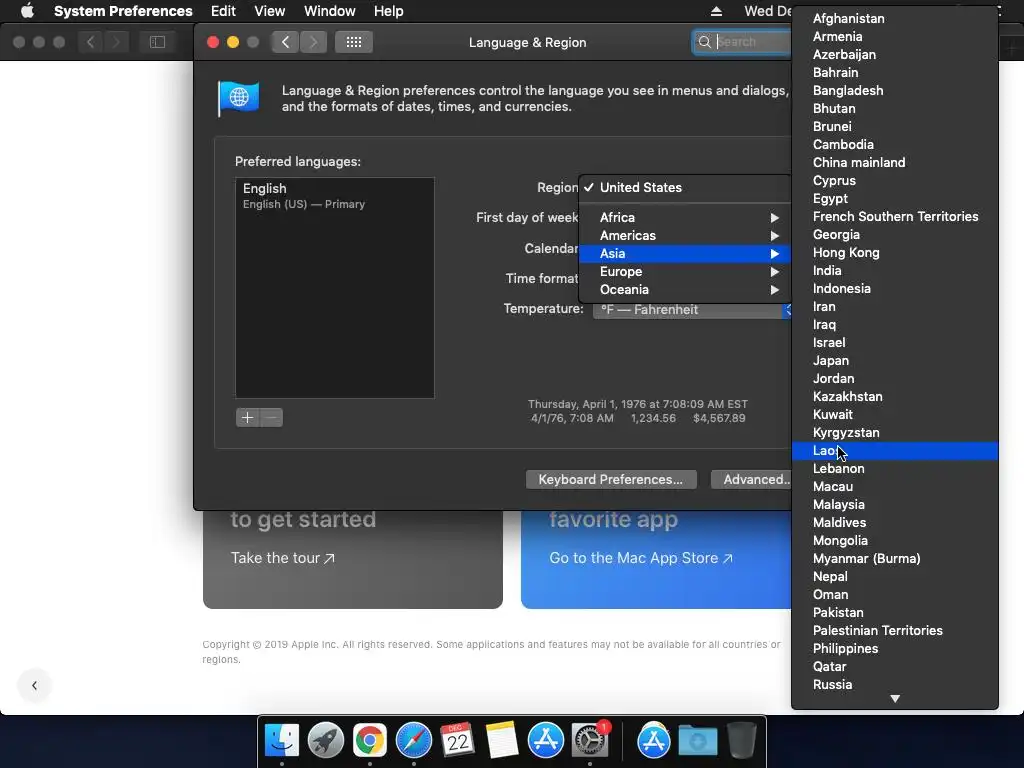Expand the Americas submenu

[x=685, y=236]
